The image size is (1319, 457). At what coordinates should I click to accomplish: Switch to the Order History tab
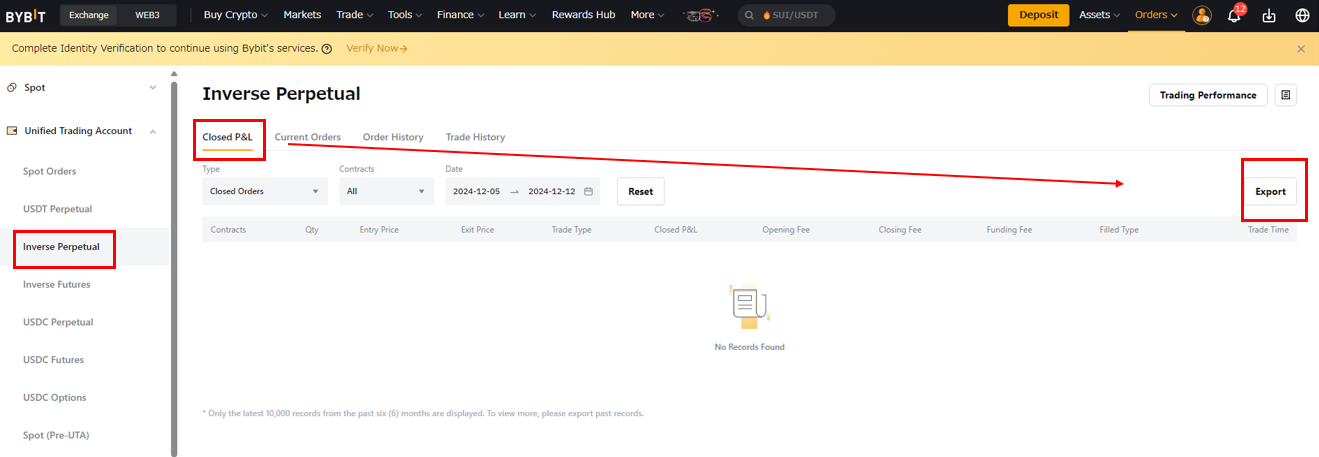[393, 137]
